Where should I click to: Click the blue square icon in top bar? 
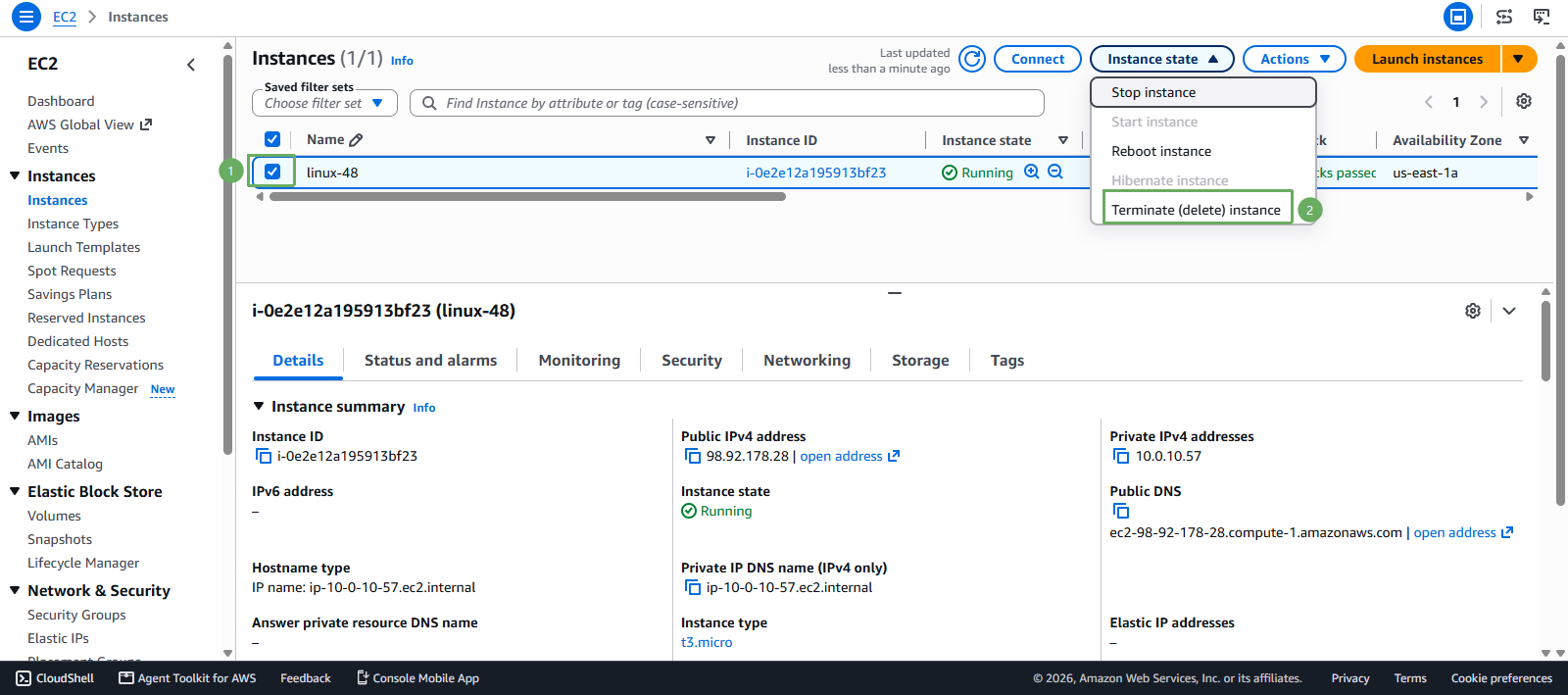pyautogui.click(x=1458, y=17)
